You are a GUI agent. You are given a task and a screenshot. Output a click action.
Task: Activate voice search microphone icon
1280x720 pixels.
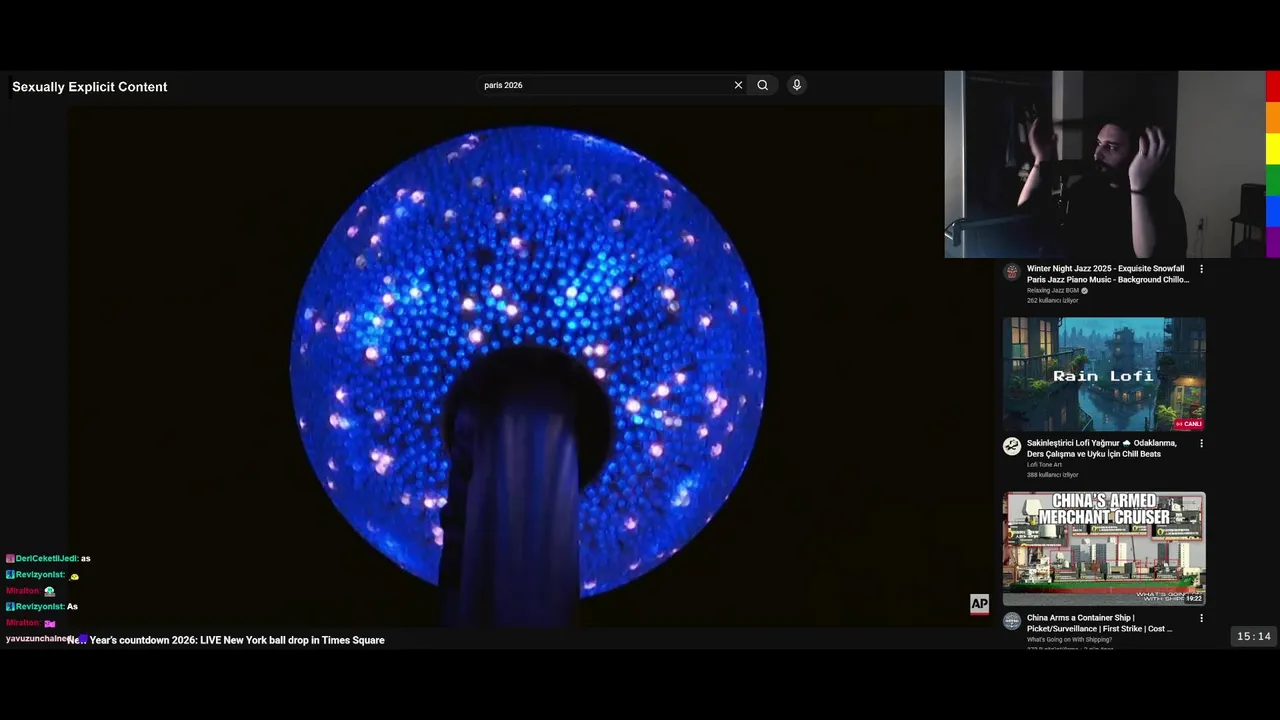point(797,85)
